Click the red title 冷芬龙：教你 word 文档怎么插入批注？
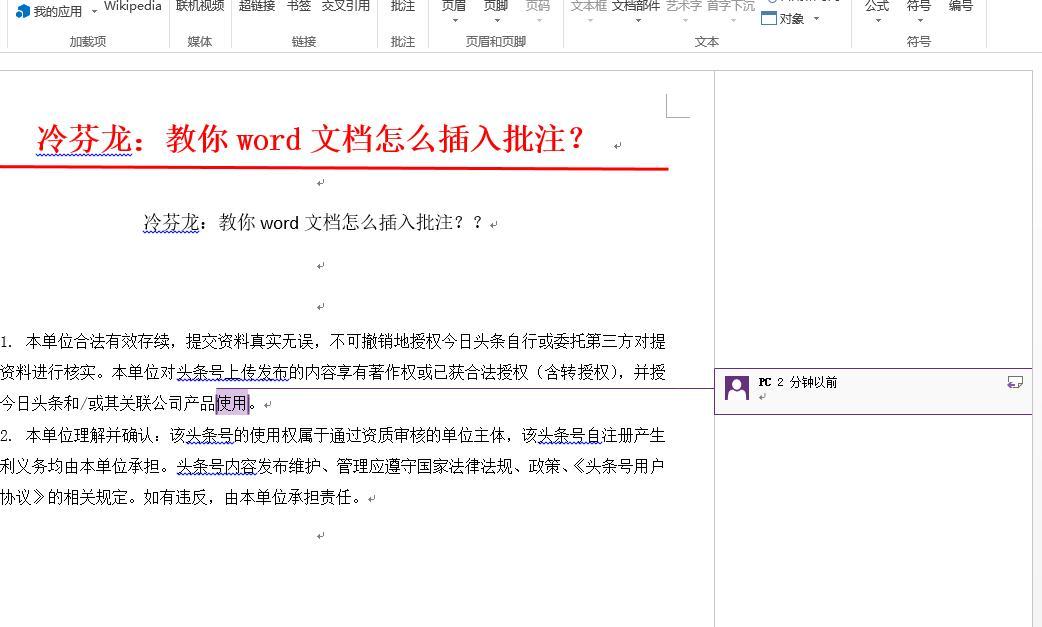Screen dimensions: 1042x627 [310, 139]
